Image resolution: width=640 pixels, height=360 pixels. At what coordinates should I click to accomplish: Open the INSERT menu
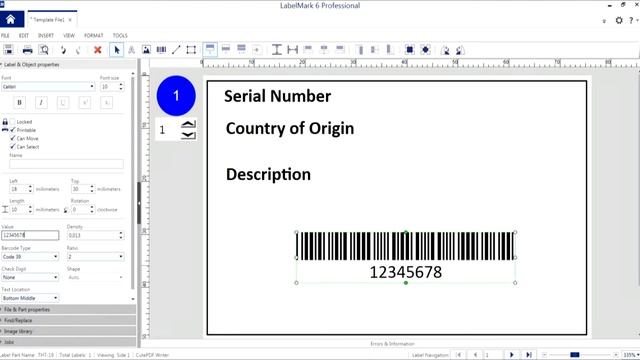point(46,36)
